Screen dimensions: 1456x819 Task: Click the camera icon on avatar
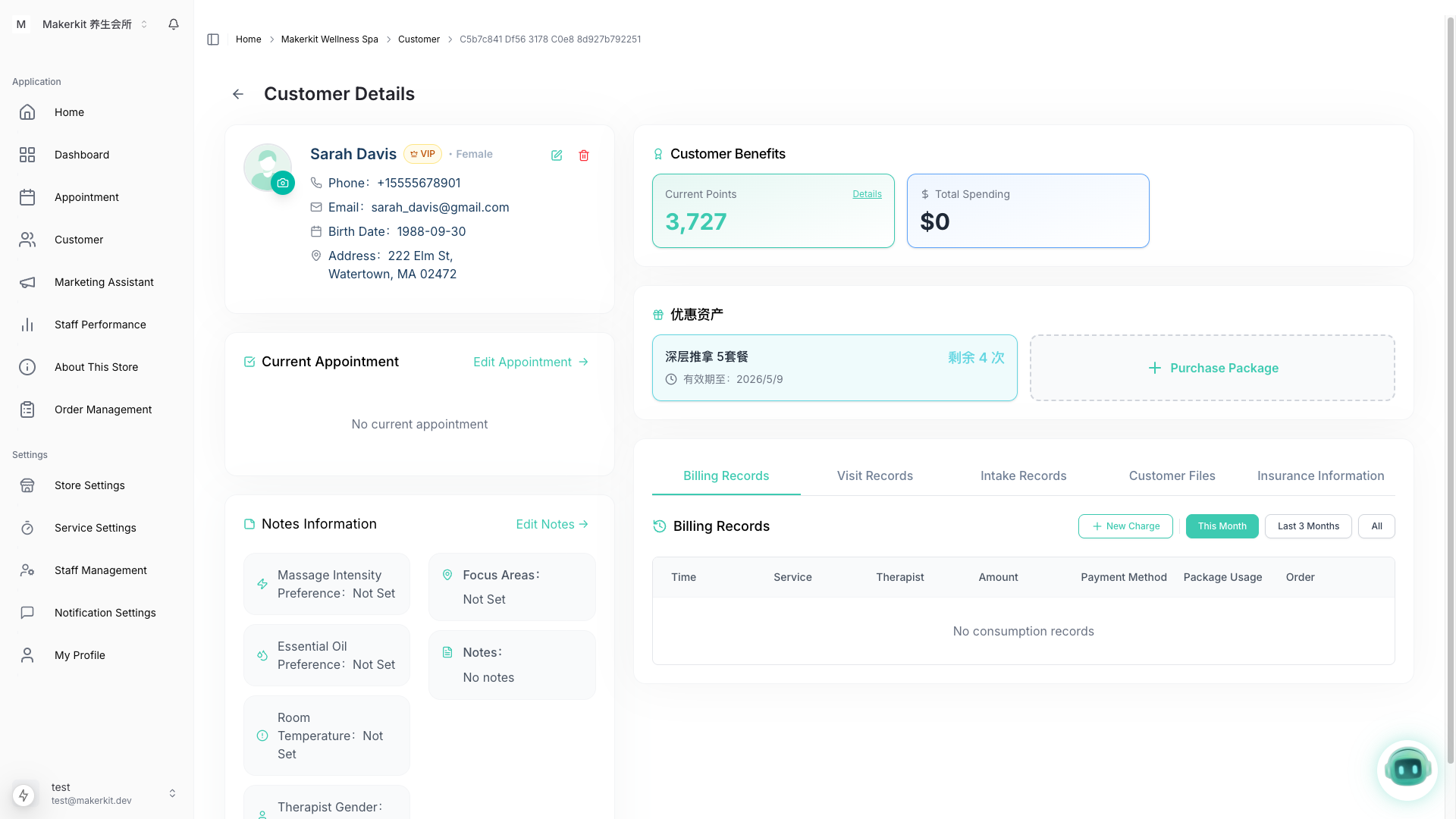coord(283,183)
